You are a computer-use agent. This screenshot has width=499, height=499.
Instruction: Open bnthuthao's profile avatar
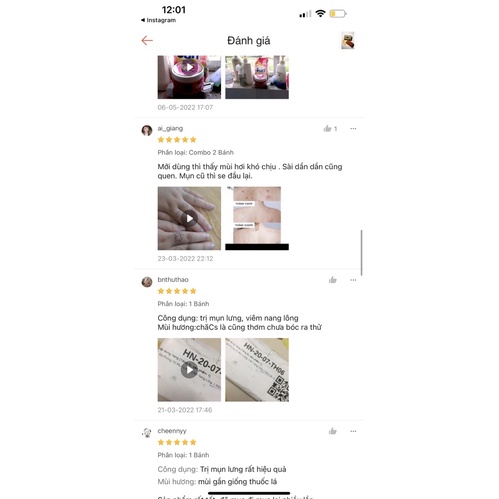(147, 282)
